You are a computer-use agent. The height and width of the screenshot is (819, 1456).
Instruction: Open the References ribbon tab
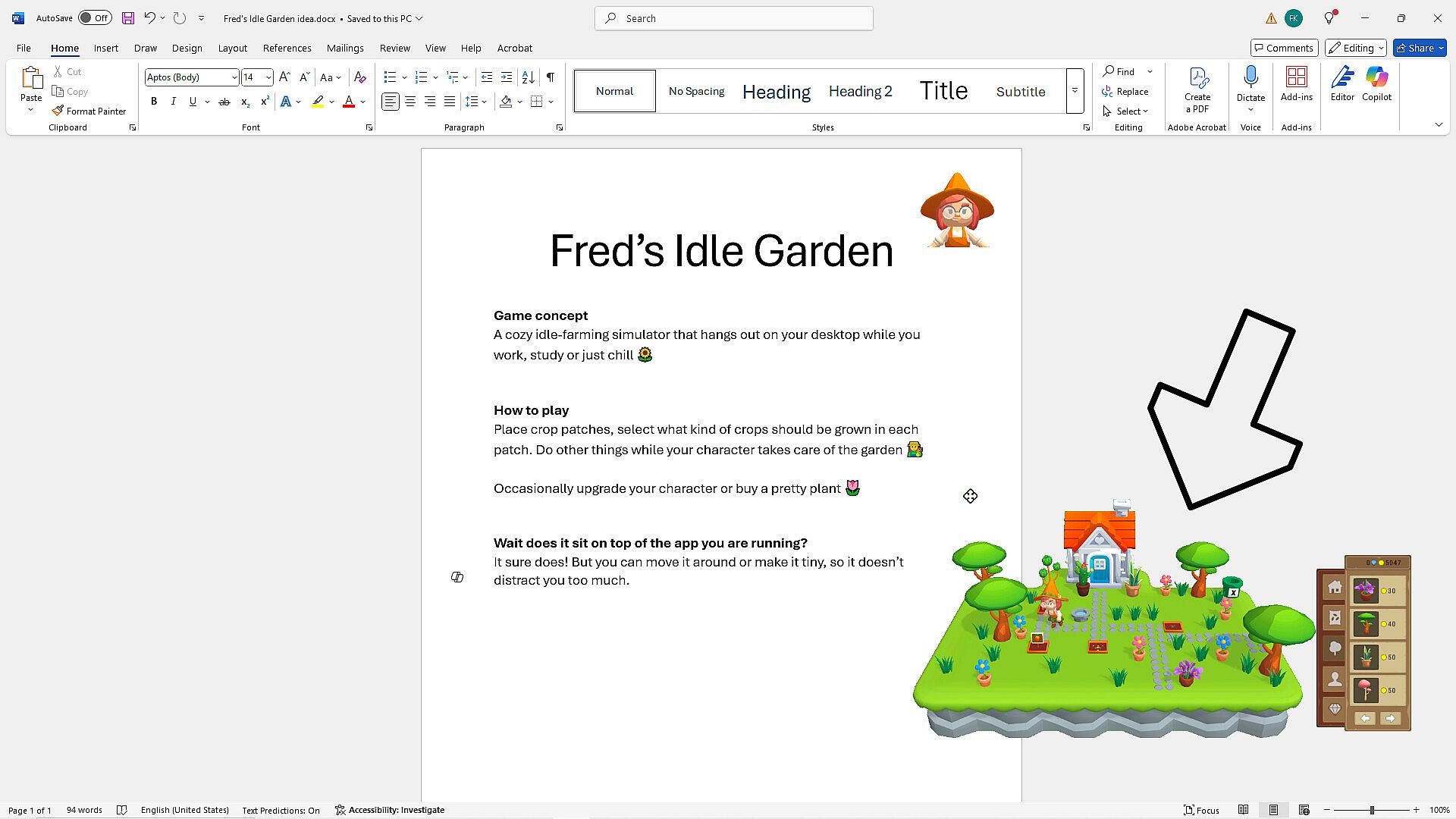click(x=287, y=48)
